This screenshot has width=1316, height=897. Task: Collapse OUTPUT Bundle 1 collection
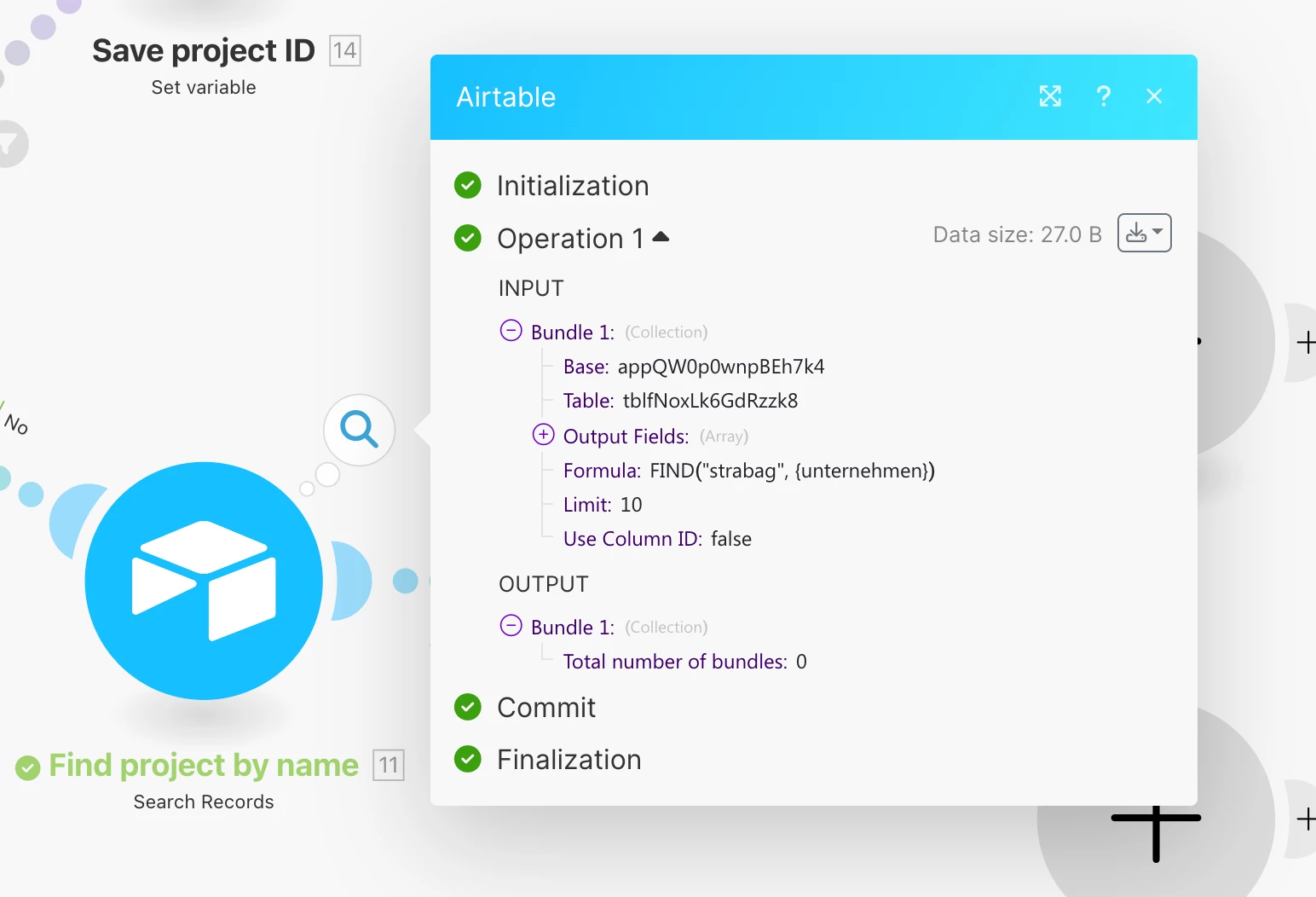tap(511, 626)
